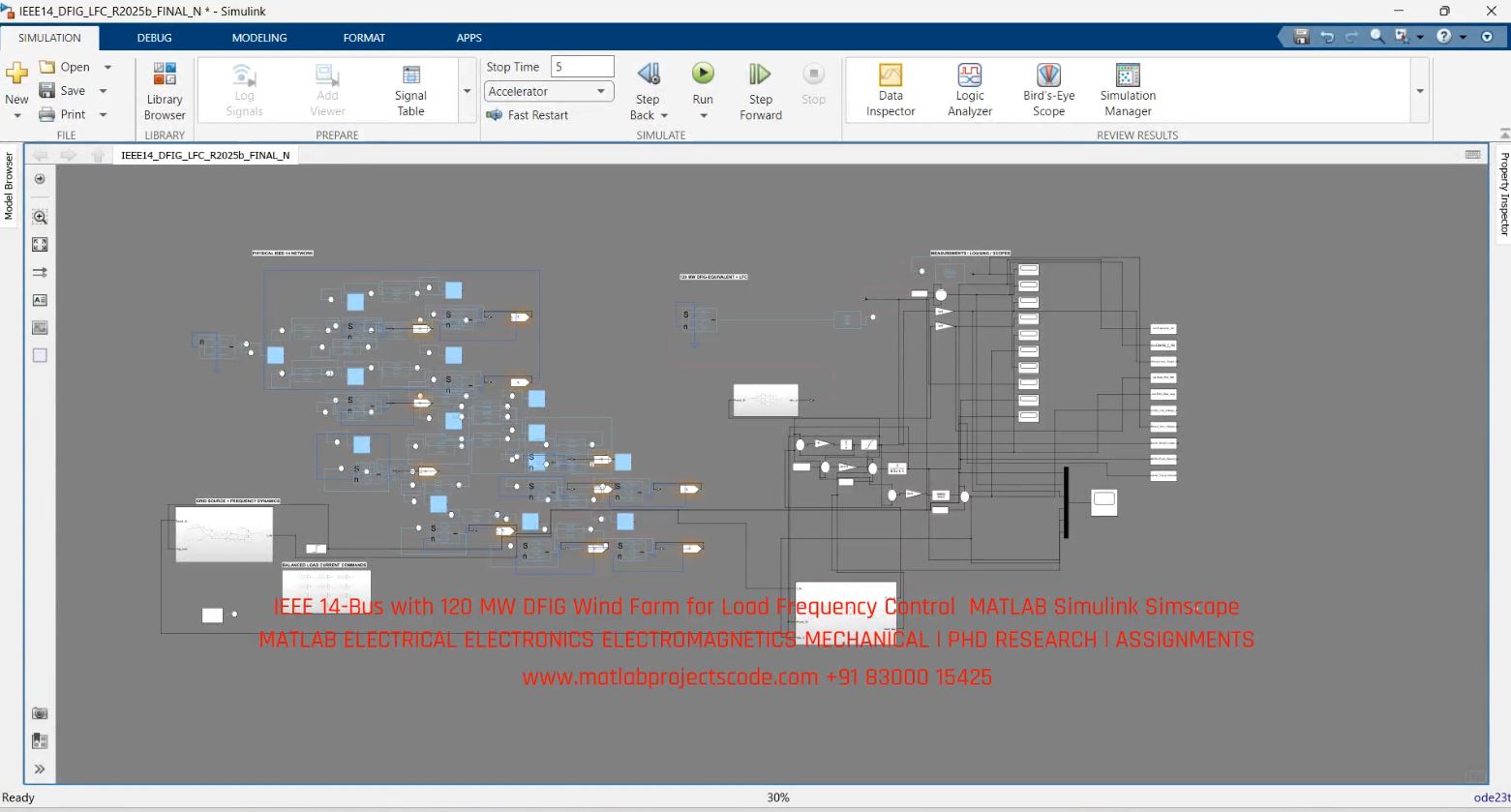This screenshot has height=812, width=1511.
Task: Click the viewmarks icon below camera
Action: pos(40,741)
